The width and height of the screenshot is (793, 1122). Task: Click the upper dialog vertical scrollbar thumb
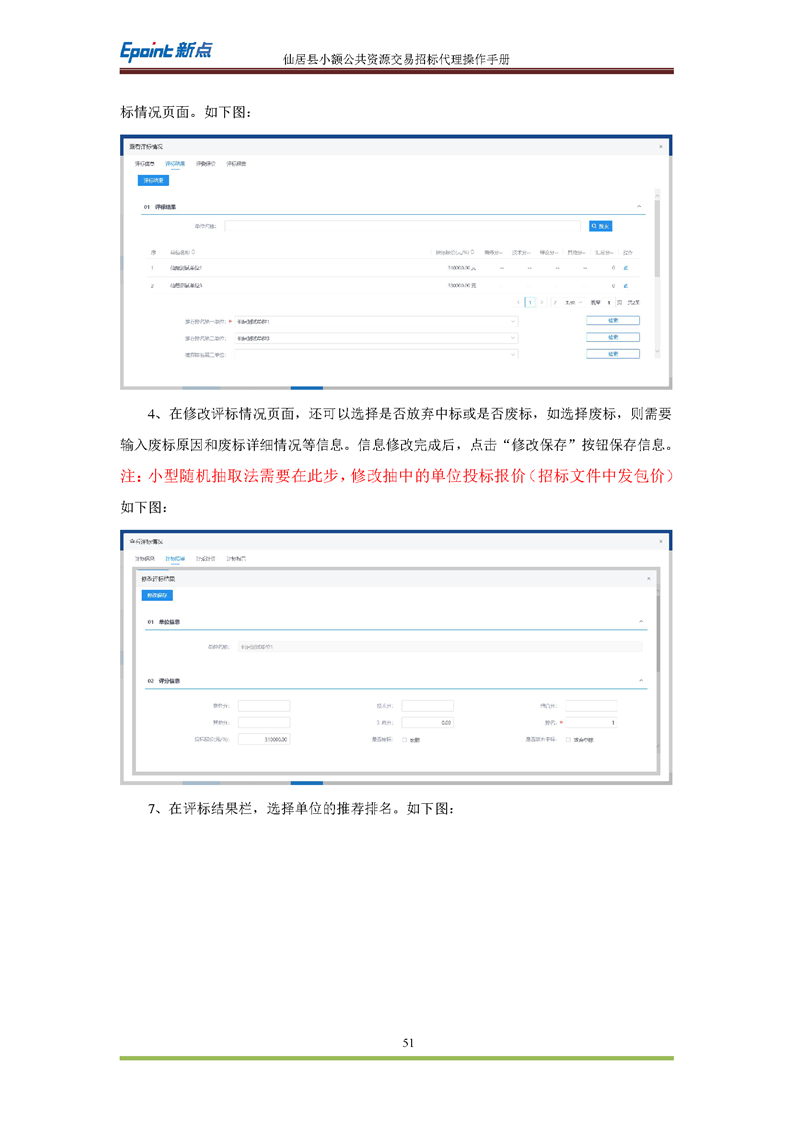[x=657, y=240]
